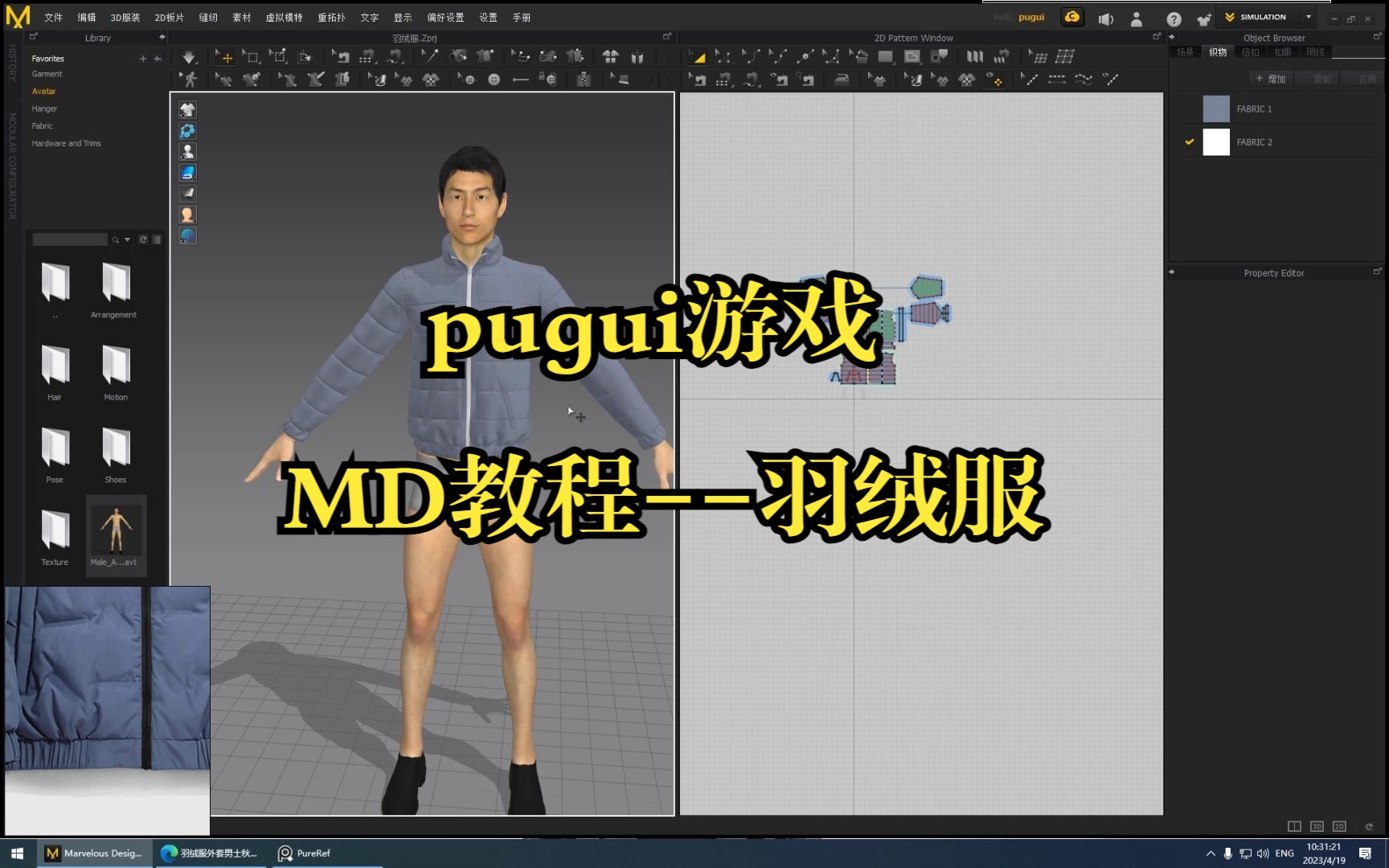The width and height of the screenshot is (1389, 868).
Task: Select the Zipper tool in 3D toolbar
Action: (584, 80)
